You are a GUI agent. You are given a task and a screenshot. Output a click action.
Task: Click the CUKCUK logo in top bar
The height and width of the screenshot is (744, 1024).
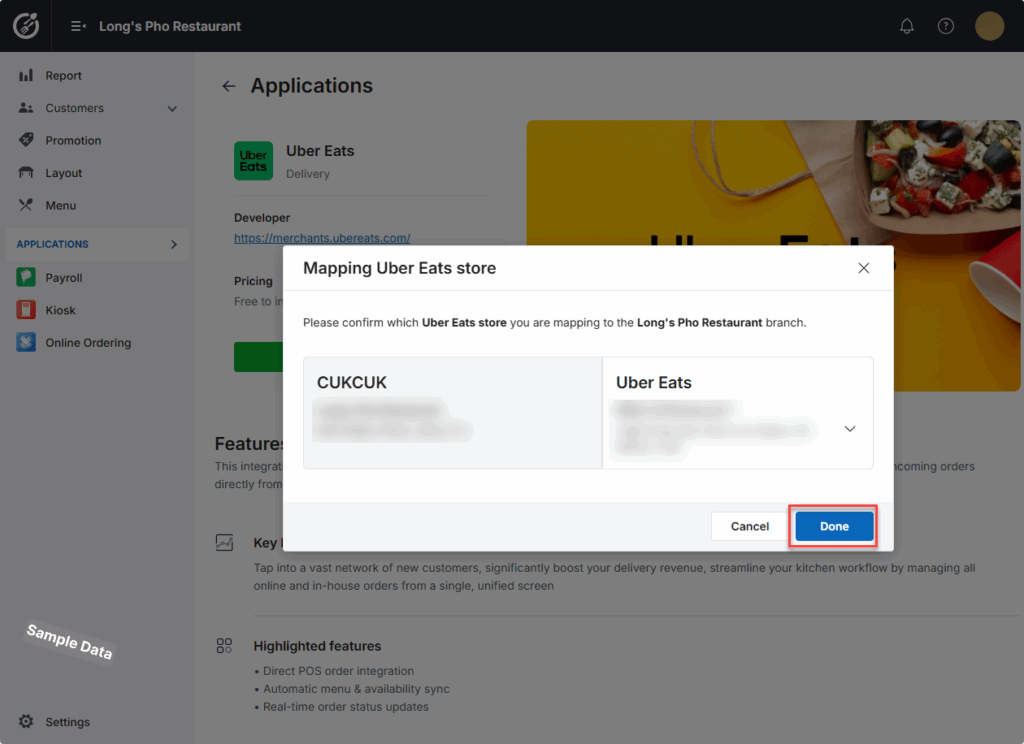26,26
